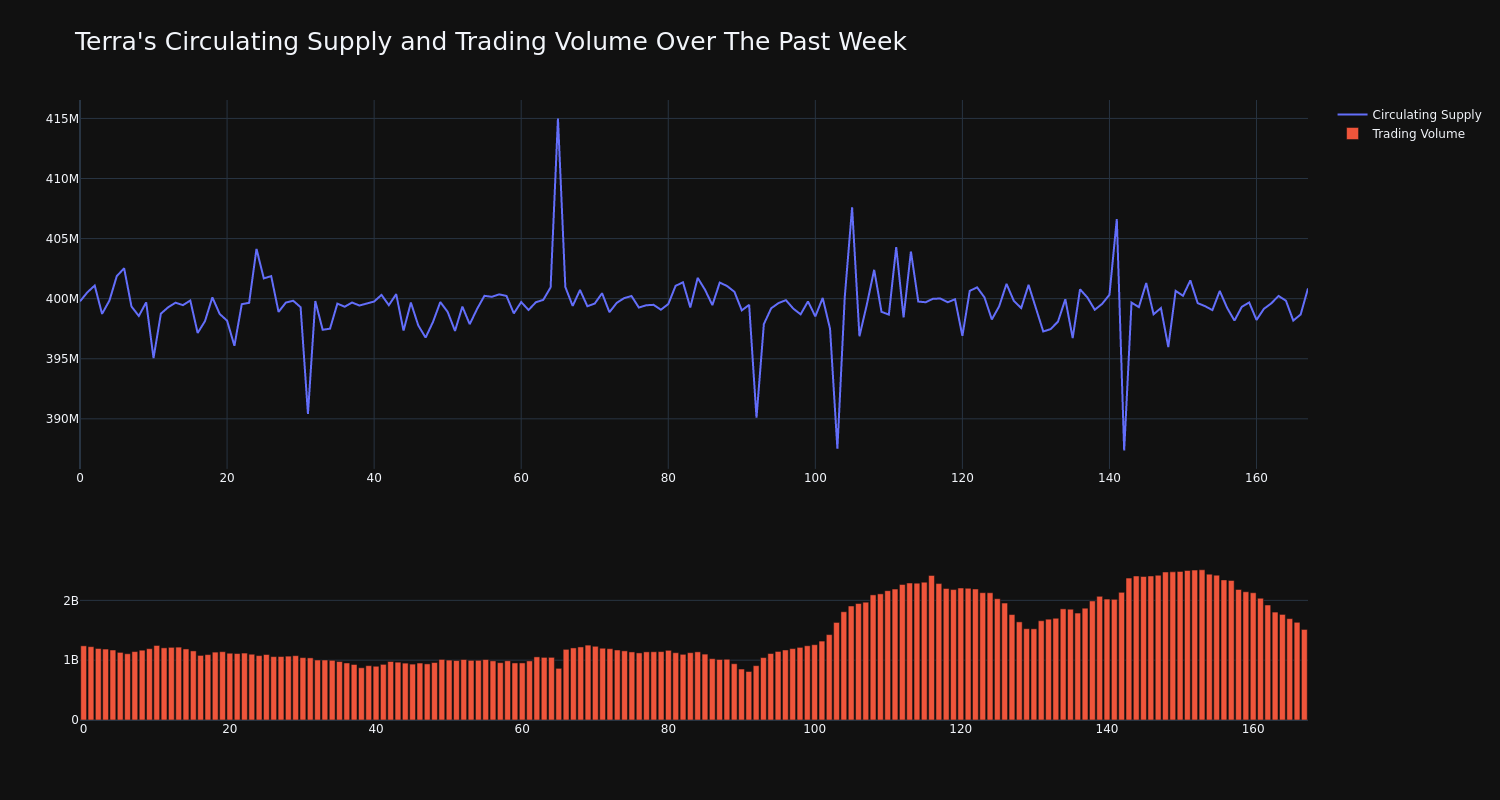Click the 2B label on volume chart

pos(70,601)
